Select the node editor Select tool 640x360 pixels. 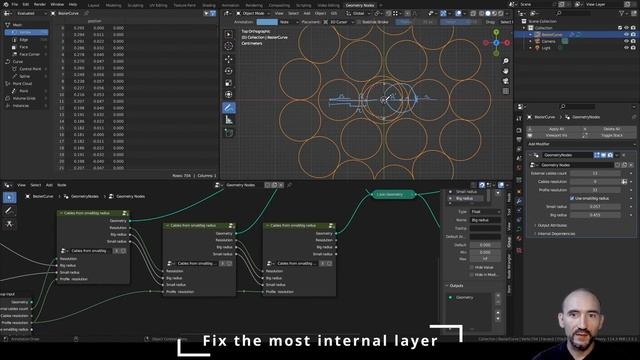click(9, 198)
